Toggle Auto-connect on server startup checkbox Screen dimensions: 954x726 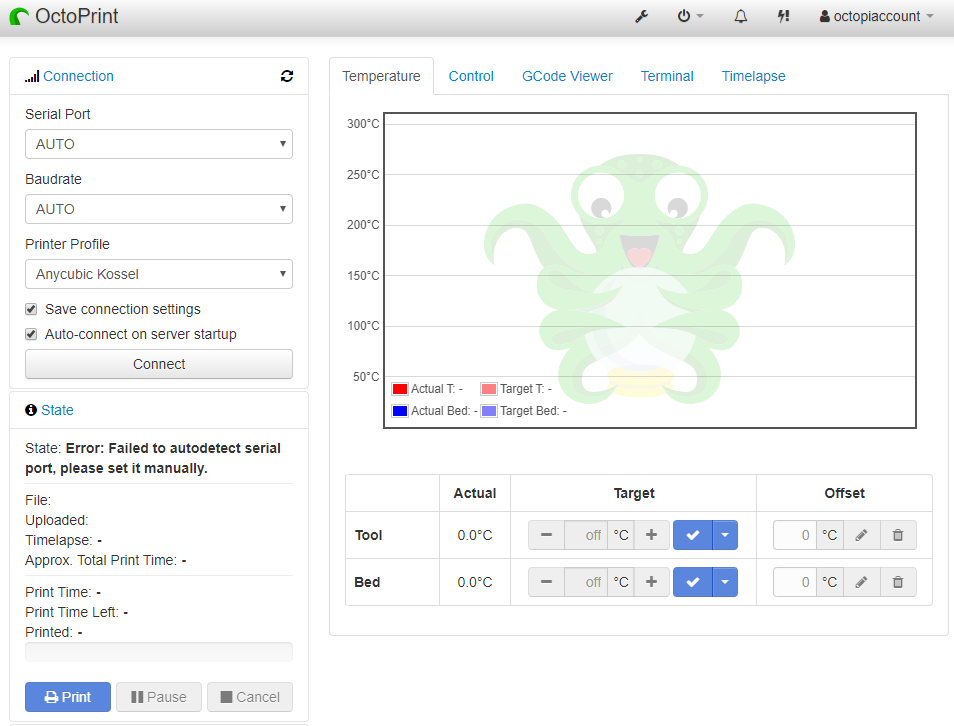click(31, 334)
